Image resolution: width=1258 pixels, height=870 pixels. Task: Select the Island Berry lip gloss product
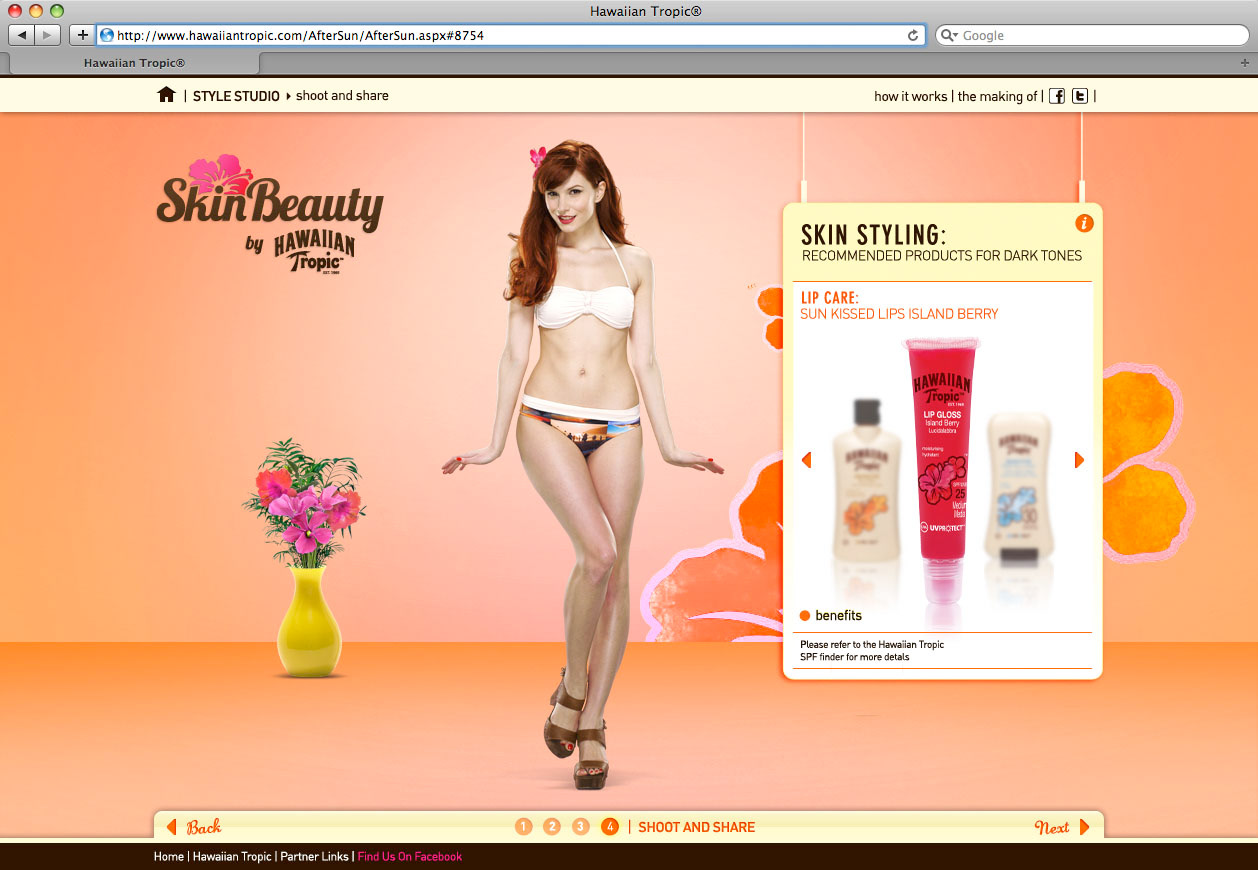[941, 470]
